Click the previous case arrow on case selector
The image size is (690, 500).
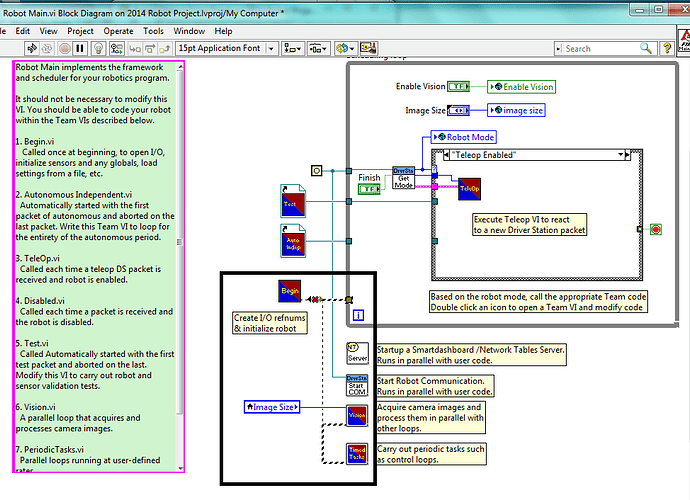(446, 155)
